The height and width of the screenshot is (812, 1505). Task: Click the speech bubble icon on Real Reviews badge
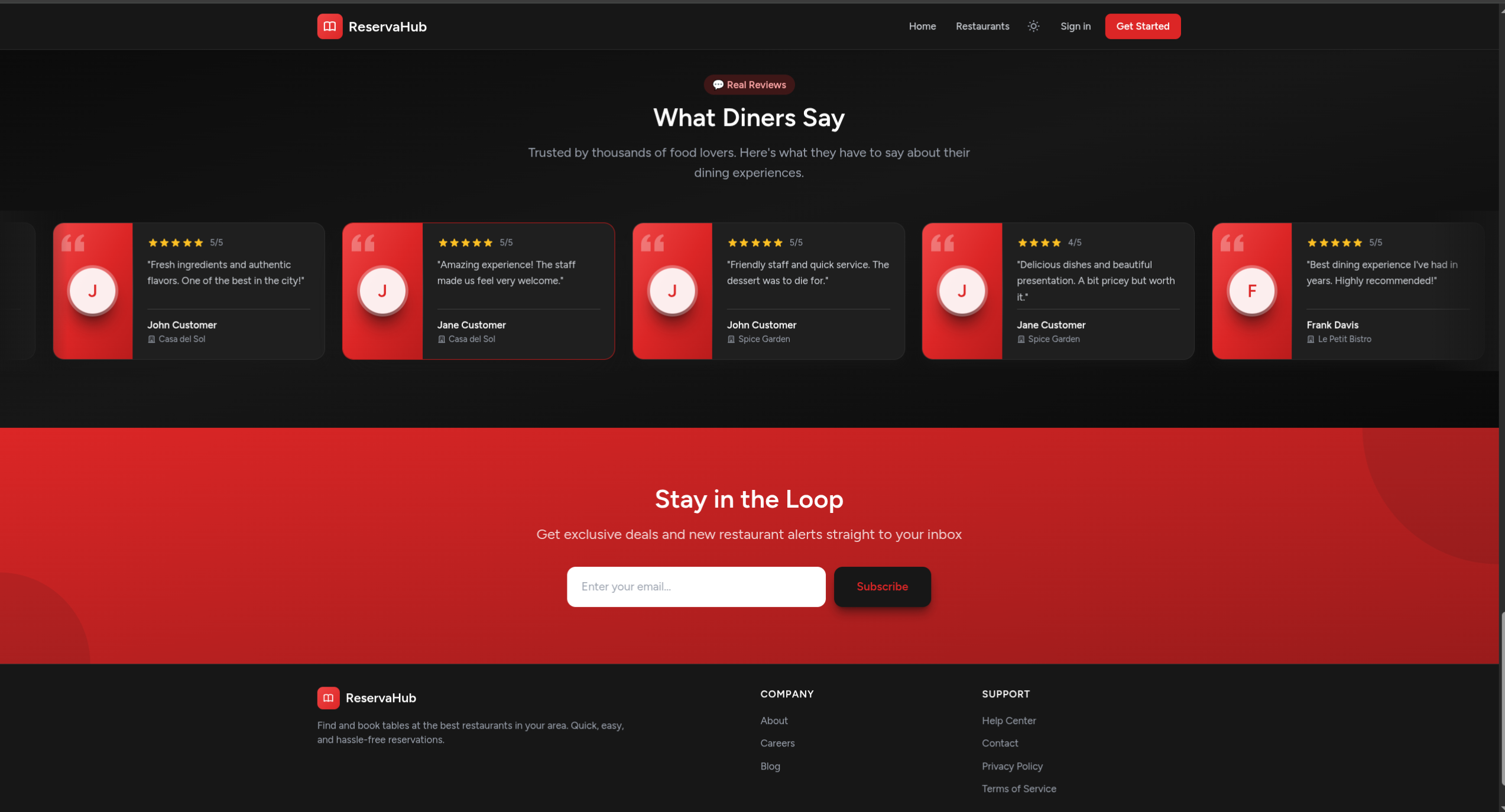coord(718,85)
